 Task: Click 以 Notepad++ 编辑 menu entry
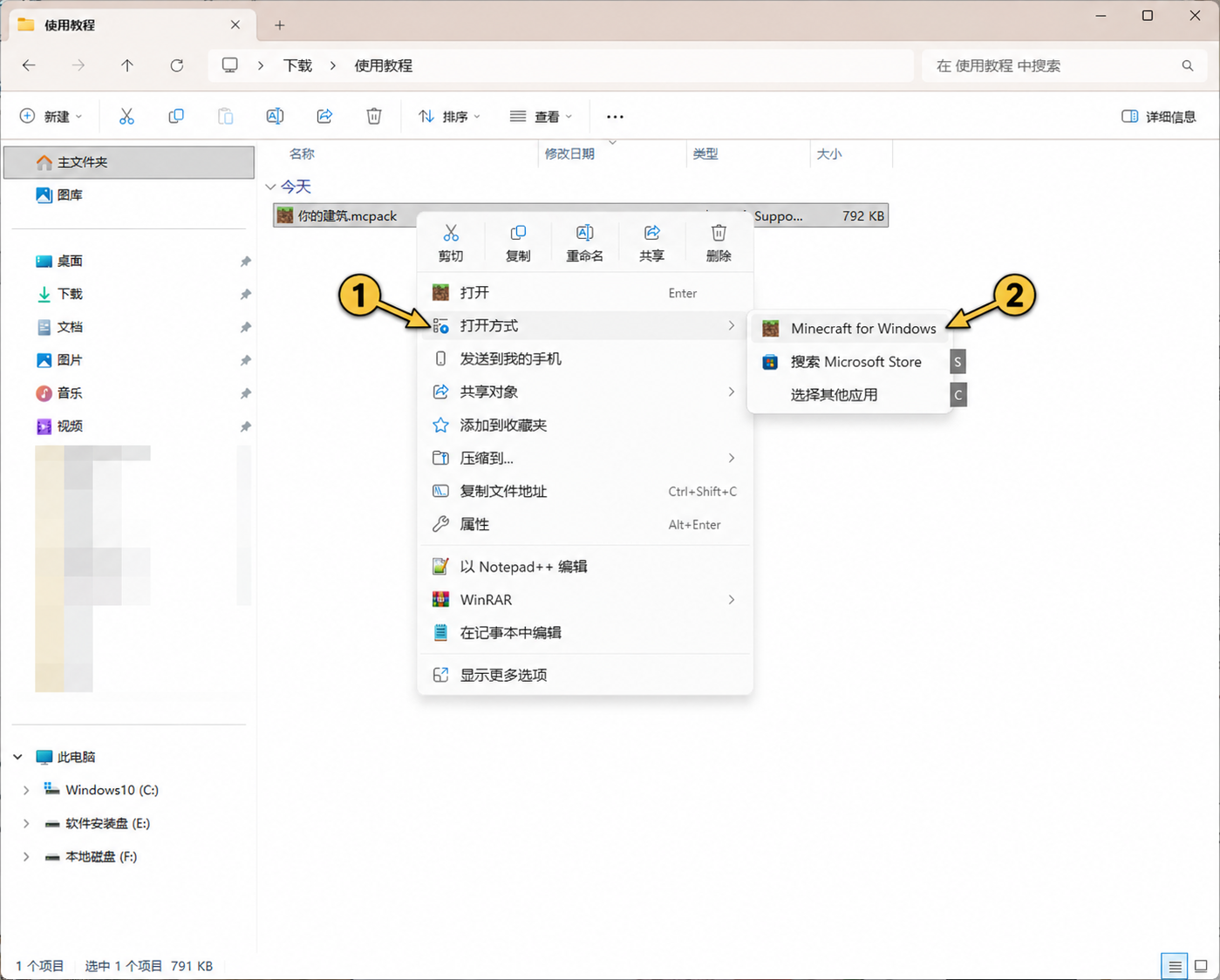click(x=585, y=567)
